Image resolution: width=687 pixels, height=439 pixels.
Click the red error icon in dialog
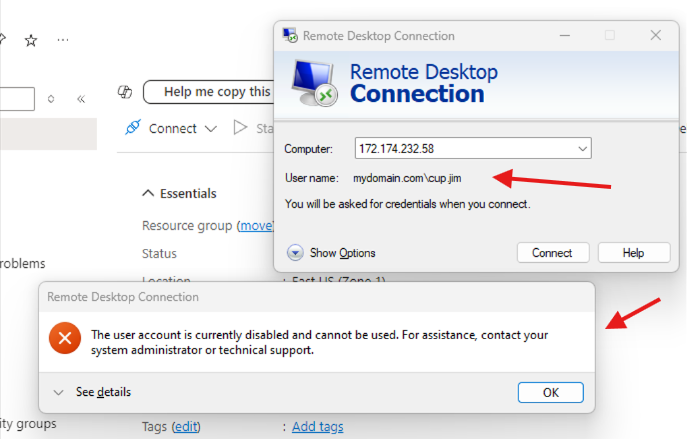65,338
